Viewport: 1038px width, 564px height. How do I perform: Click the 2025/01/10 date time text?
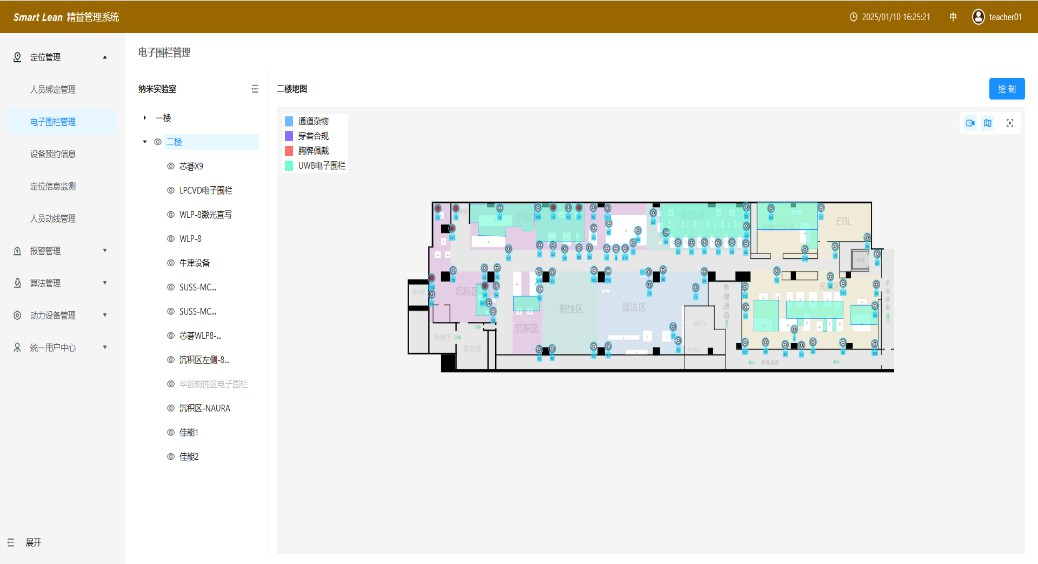click(896, 17)
